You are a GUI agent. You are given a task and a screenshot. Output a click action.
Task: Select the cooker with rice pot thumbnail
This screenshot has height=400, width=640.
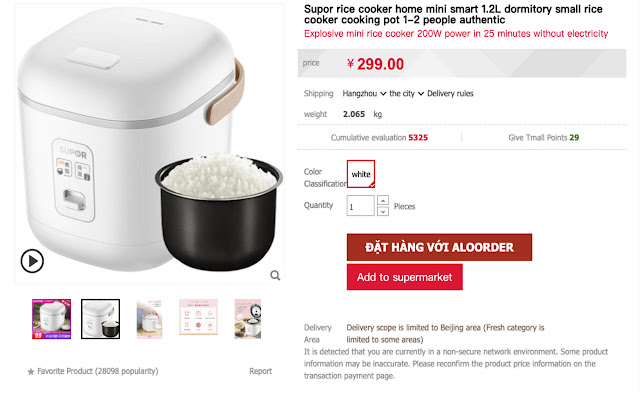(x=100, y=319)
